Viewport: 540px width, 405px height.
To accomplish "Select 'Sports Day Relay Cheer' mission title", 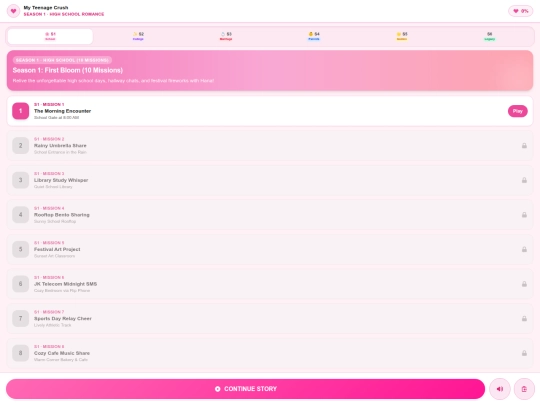I will (63, 318).
